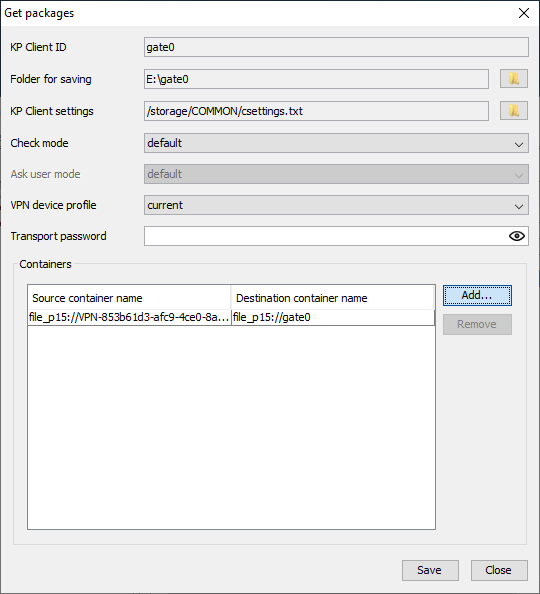Expand the VPN device profile dropdown
540x594 pixels.
pos(336,205)
